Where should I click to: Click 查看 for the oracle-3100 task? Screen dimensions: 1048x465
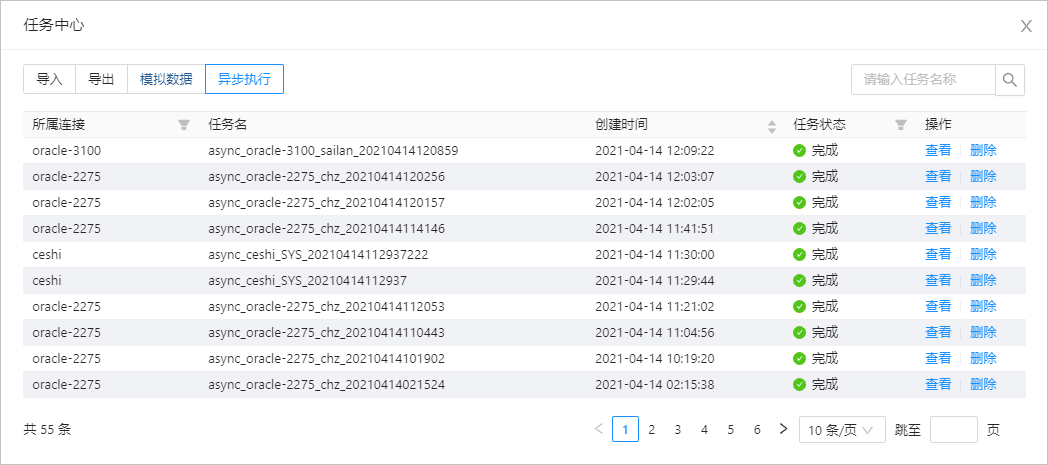[x=938, y=150]
